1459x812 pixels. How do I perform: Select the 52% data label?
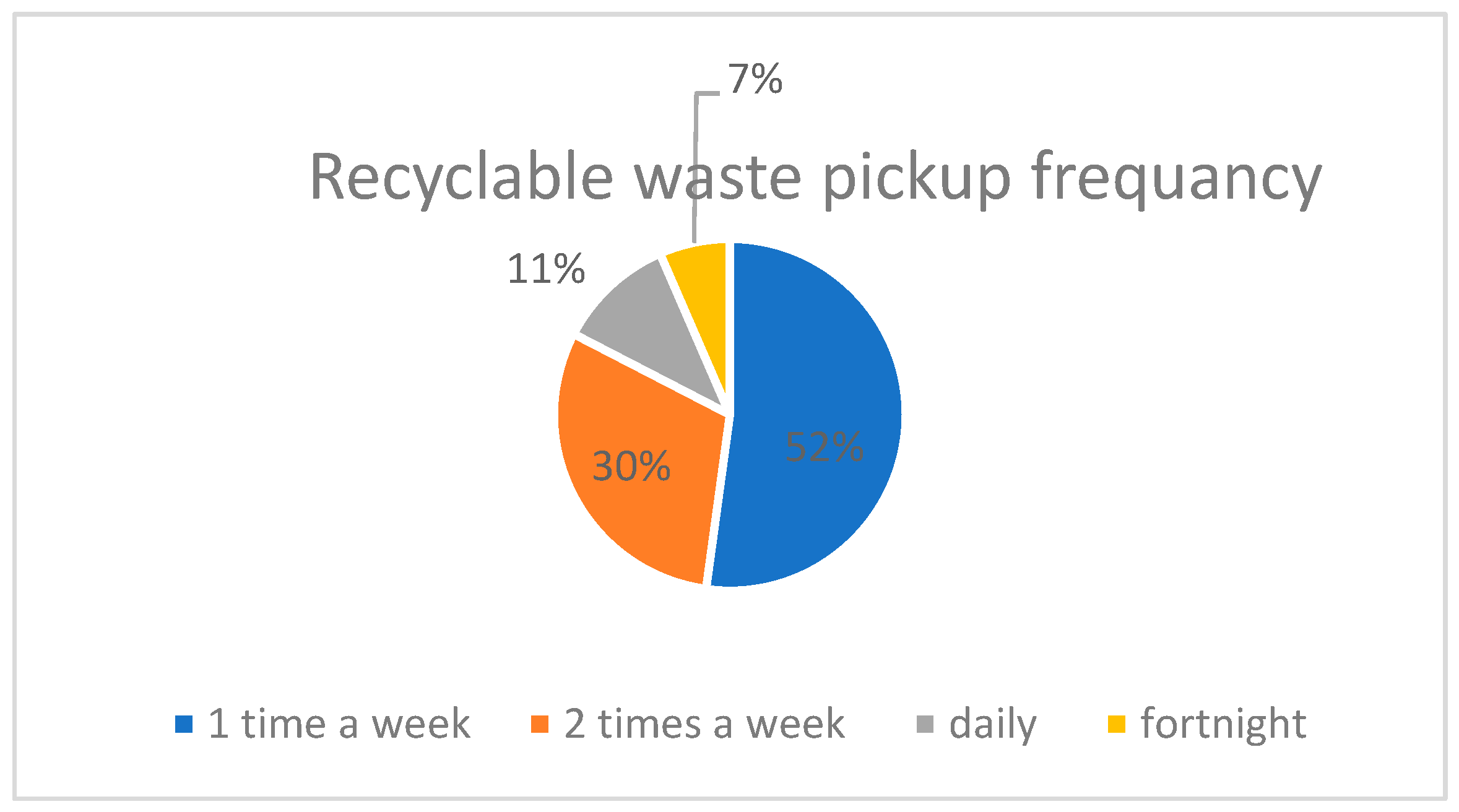pos(824,447)
